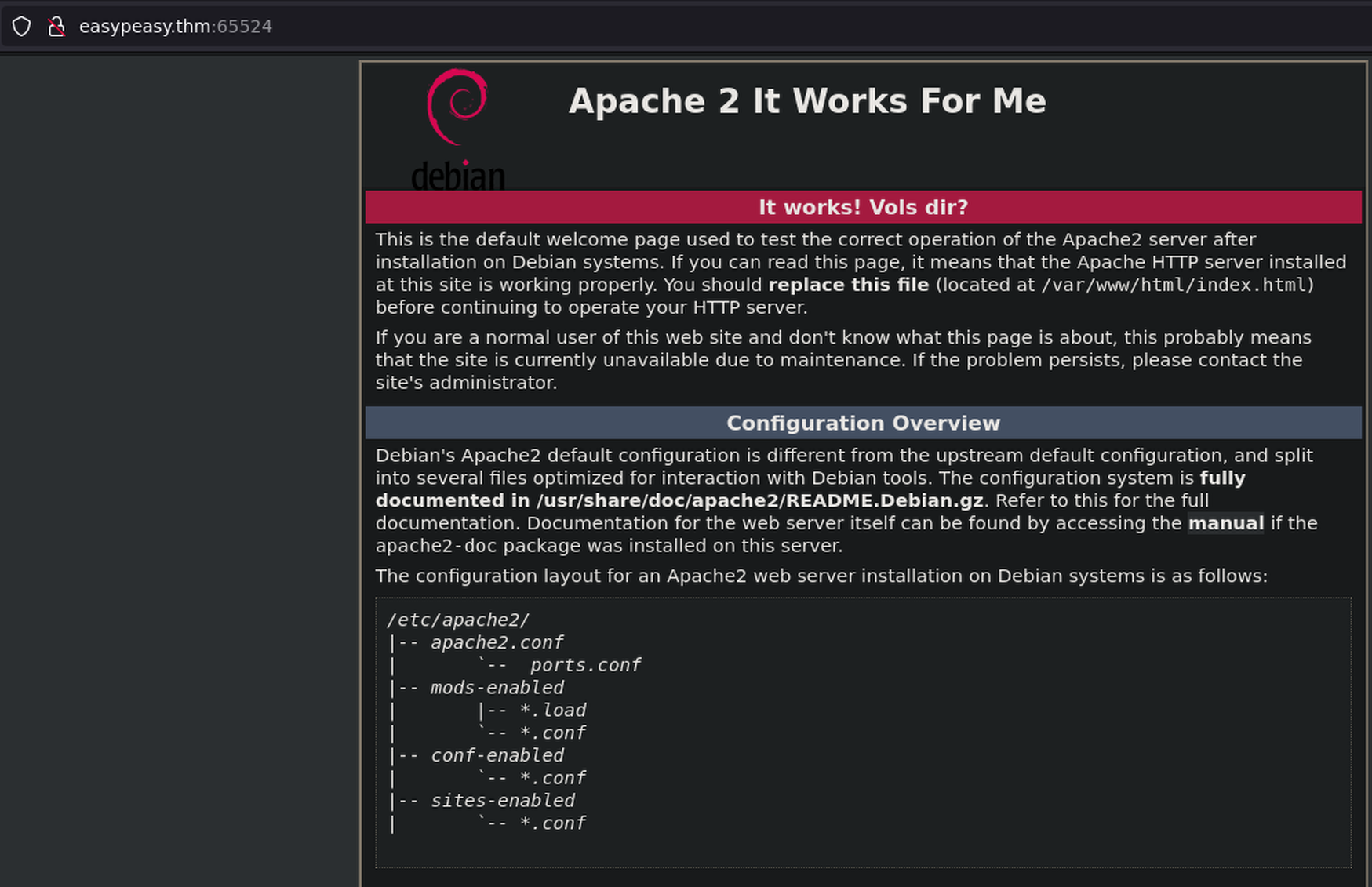Click sites-enabled in the config tree
The height and width of the screenshot is (887, 1372).
pyautogui.click(x=502, y=801)
